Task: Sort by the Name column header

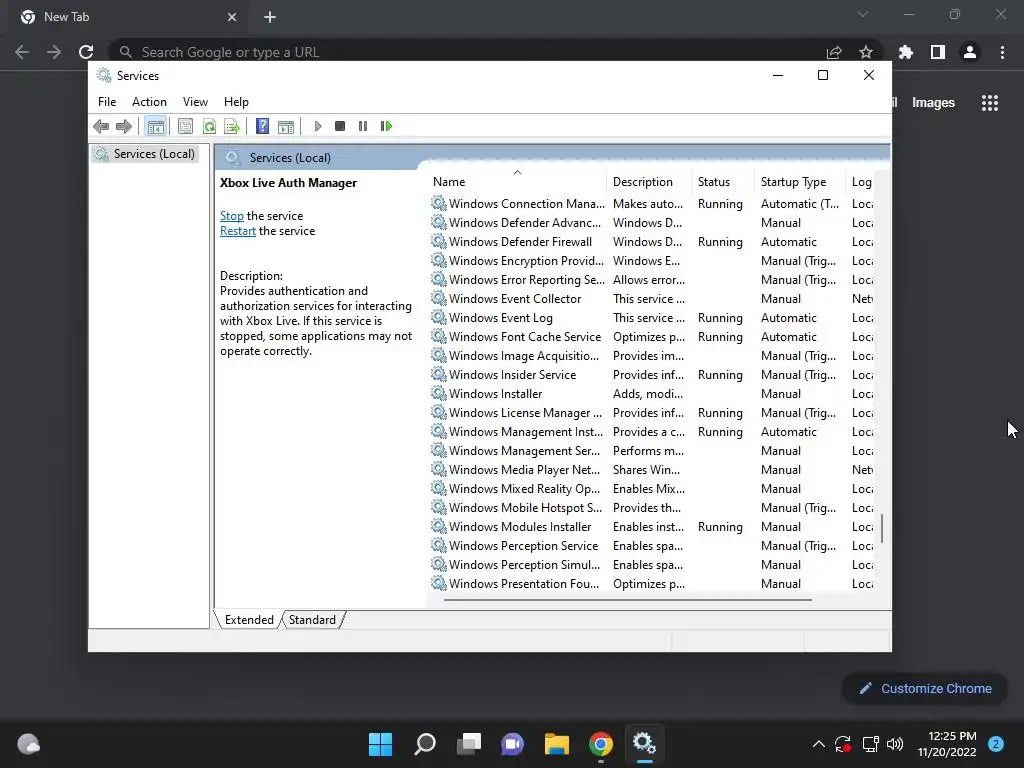Action: (x=517, y=182)
